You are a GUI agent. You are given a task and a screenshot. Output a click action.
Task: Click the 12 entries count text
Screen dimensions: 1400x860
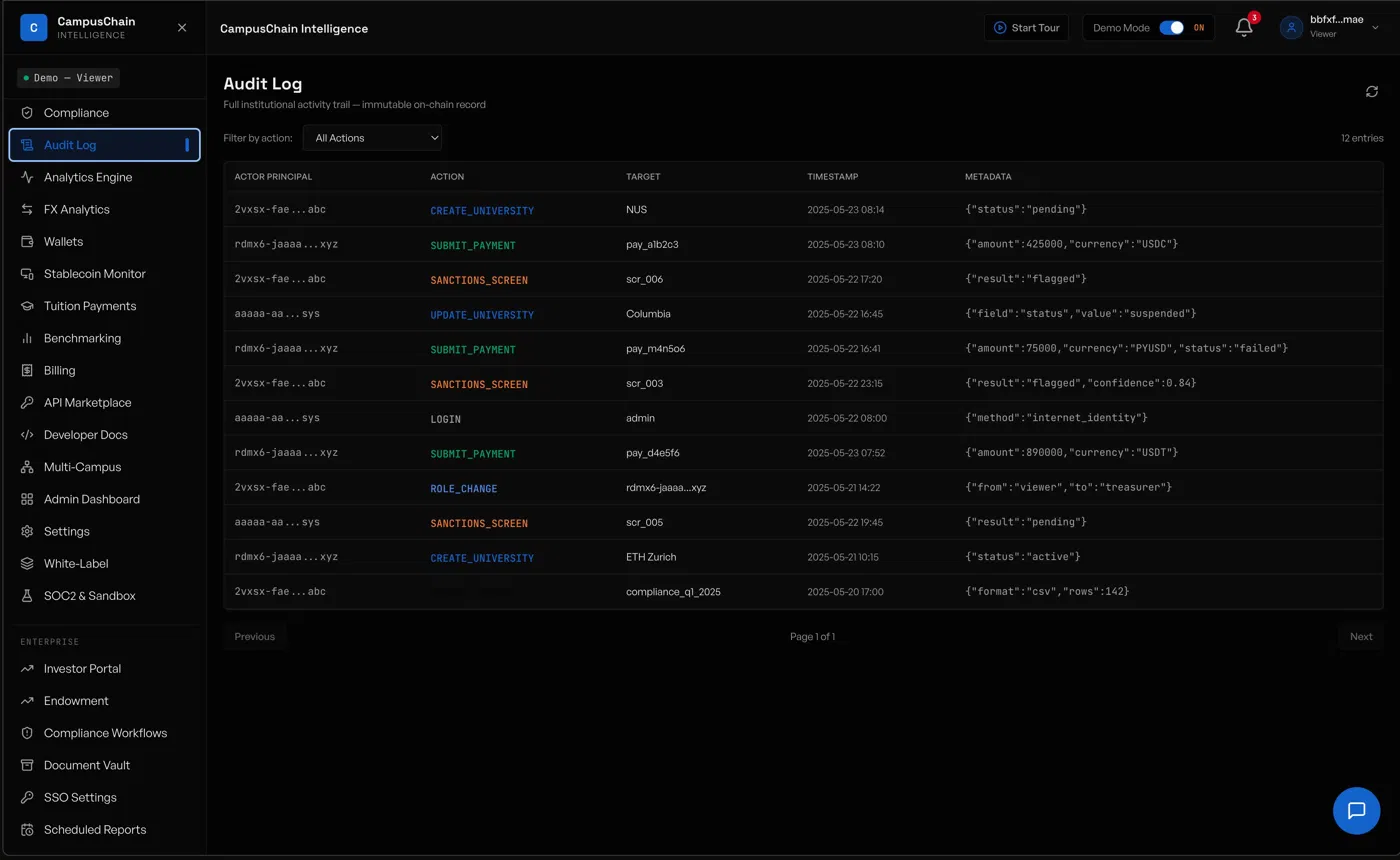pos(1362,138)
